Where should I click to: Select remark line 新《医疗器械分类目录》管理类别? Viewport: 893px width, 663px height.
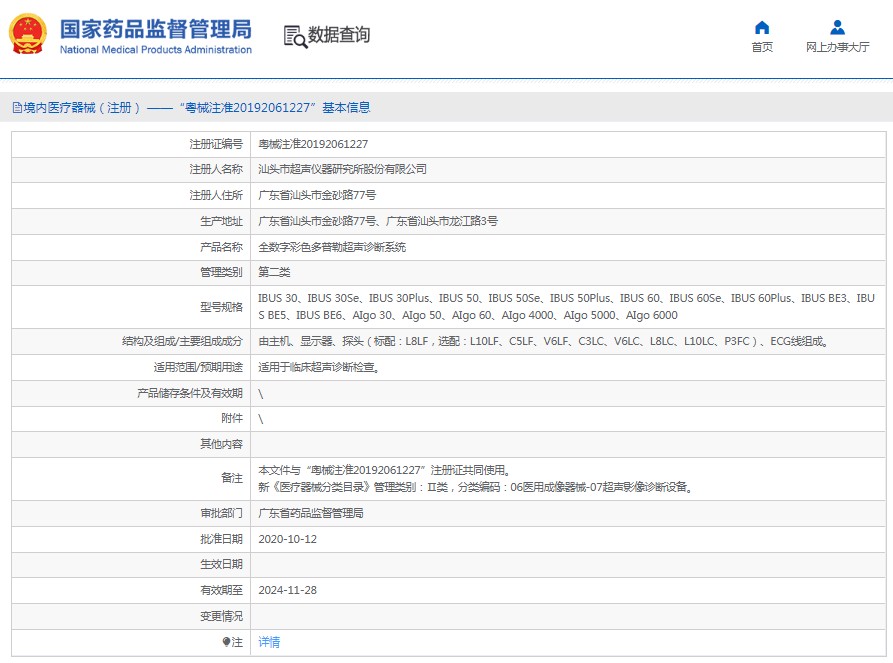coord(476,487)
